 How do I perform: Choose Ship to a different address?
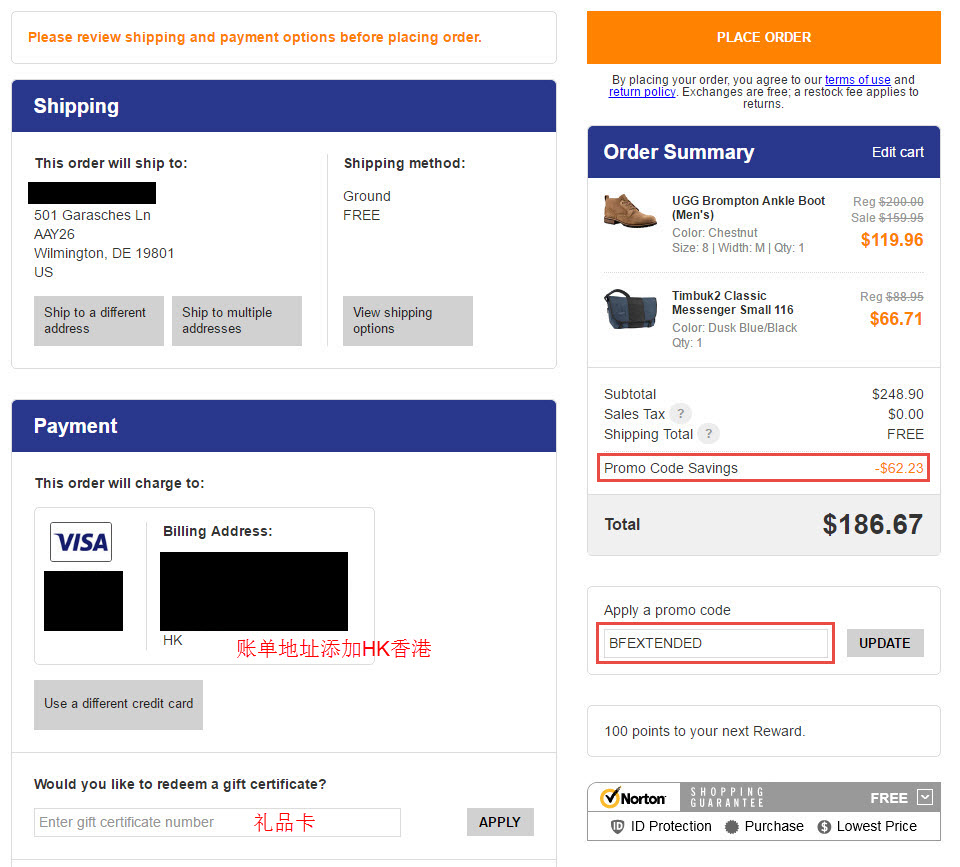99,321
